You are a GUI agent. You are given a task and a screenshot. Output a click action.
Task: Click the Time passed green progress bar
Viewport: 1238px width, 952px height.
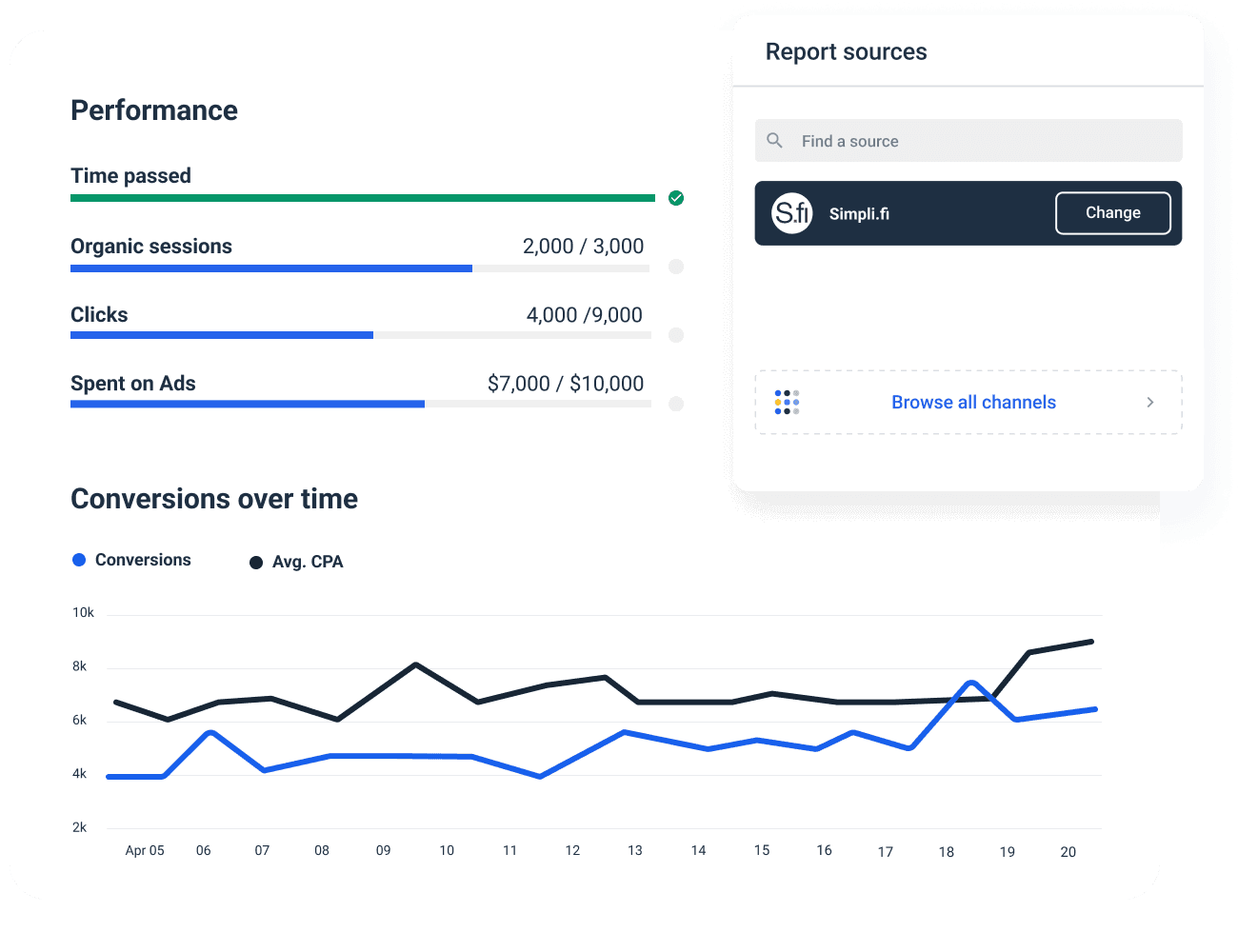coord(362,198)
